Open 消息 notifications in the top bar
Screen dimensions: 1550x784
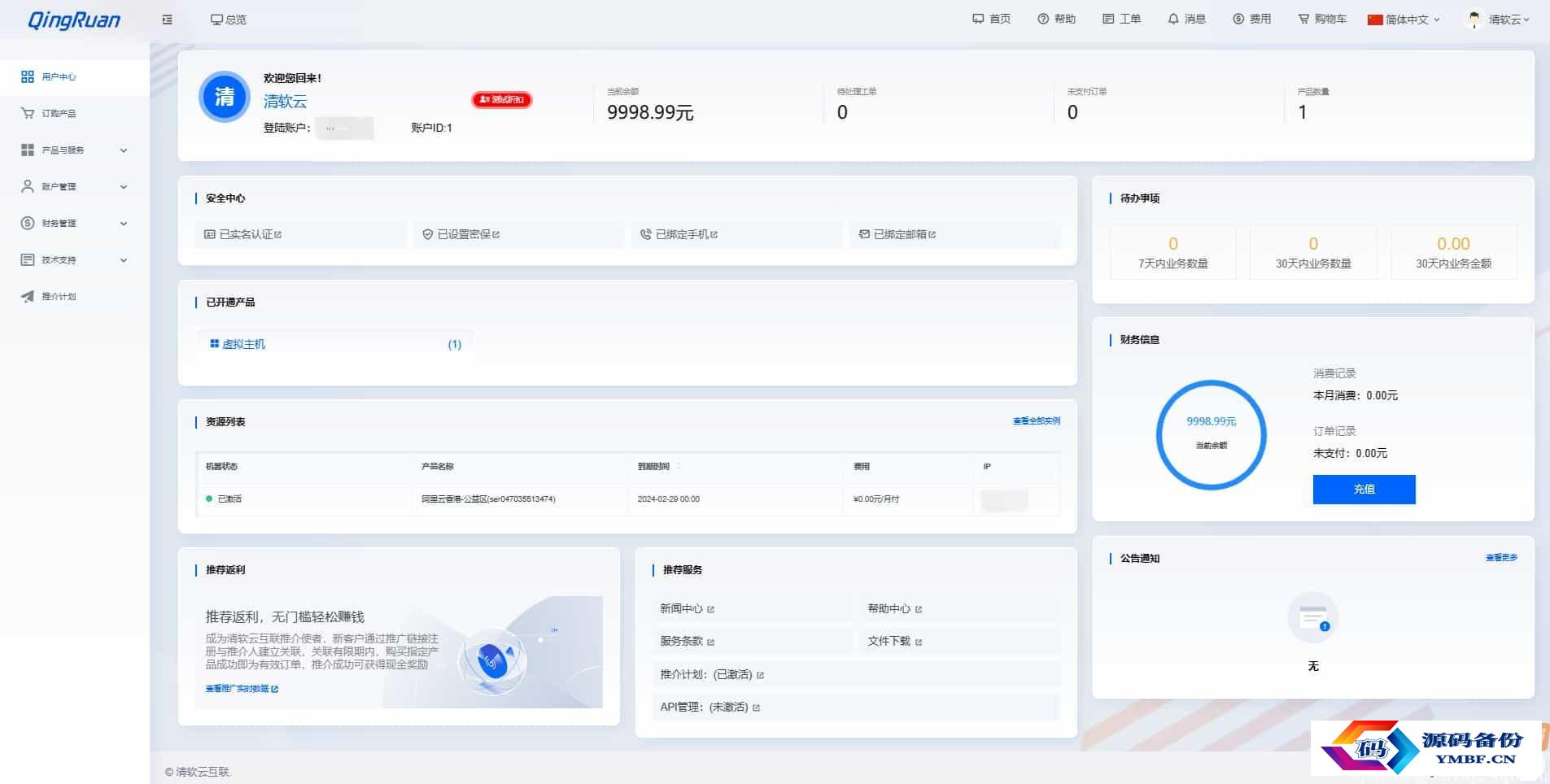point(1186,19)
